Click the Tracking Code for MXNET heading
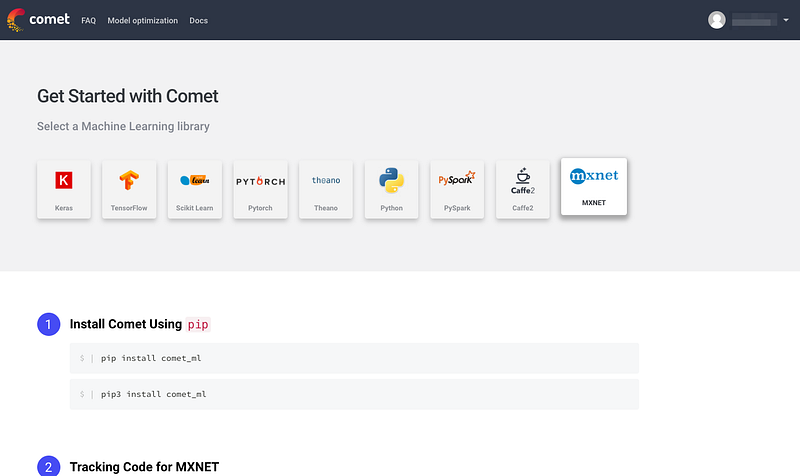 (x=144, y=467)
